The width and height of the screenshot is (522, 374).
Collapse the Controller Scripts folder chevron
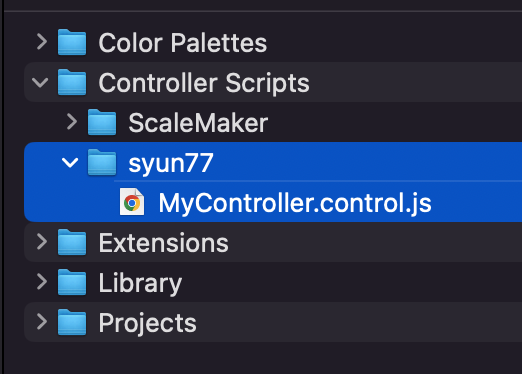[40, 82]
